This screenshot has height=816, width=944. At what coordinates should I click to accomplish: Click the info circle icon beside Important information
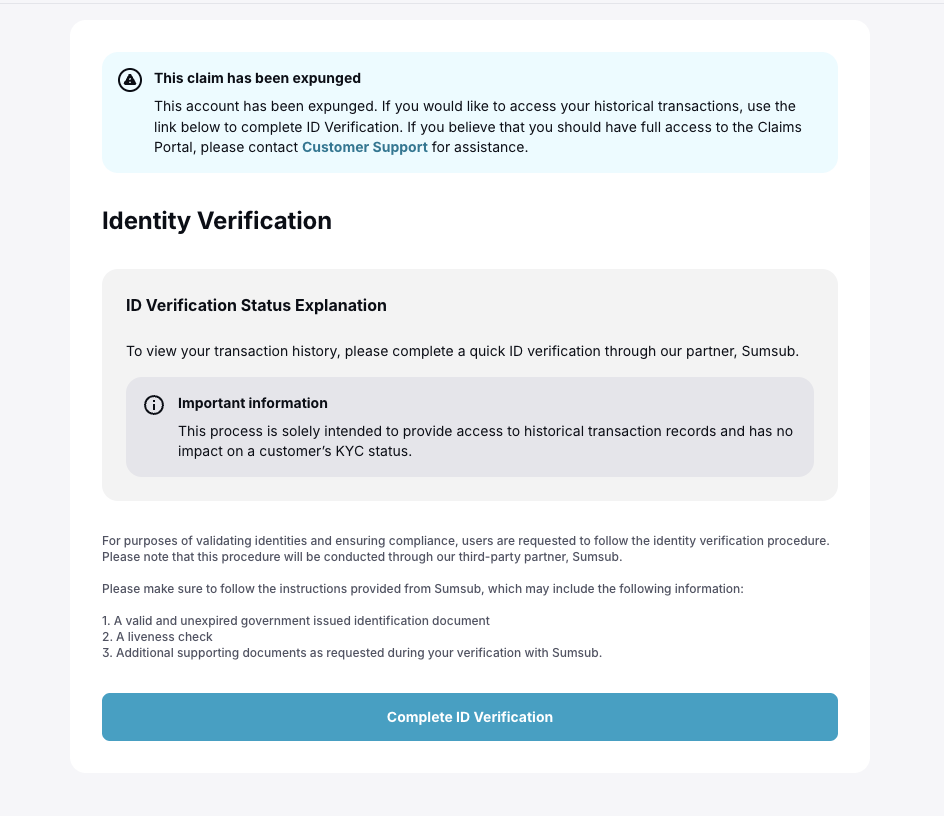(x=154, y=405)
